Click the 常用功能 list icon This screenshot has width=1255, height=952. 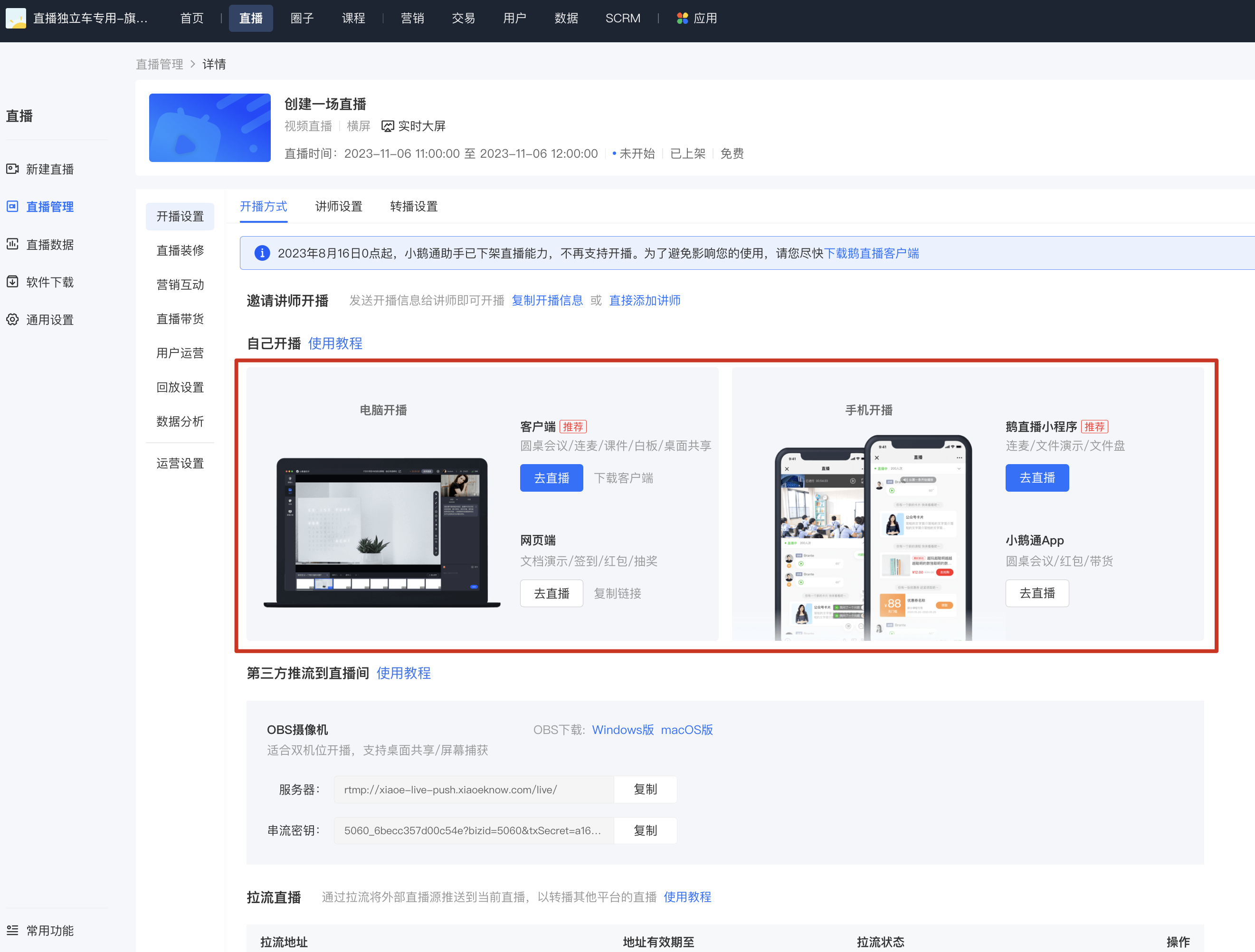tap(12, 931)
